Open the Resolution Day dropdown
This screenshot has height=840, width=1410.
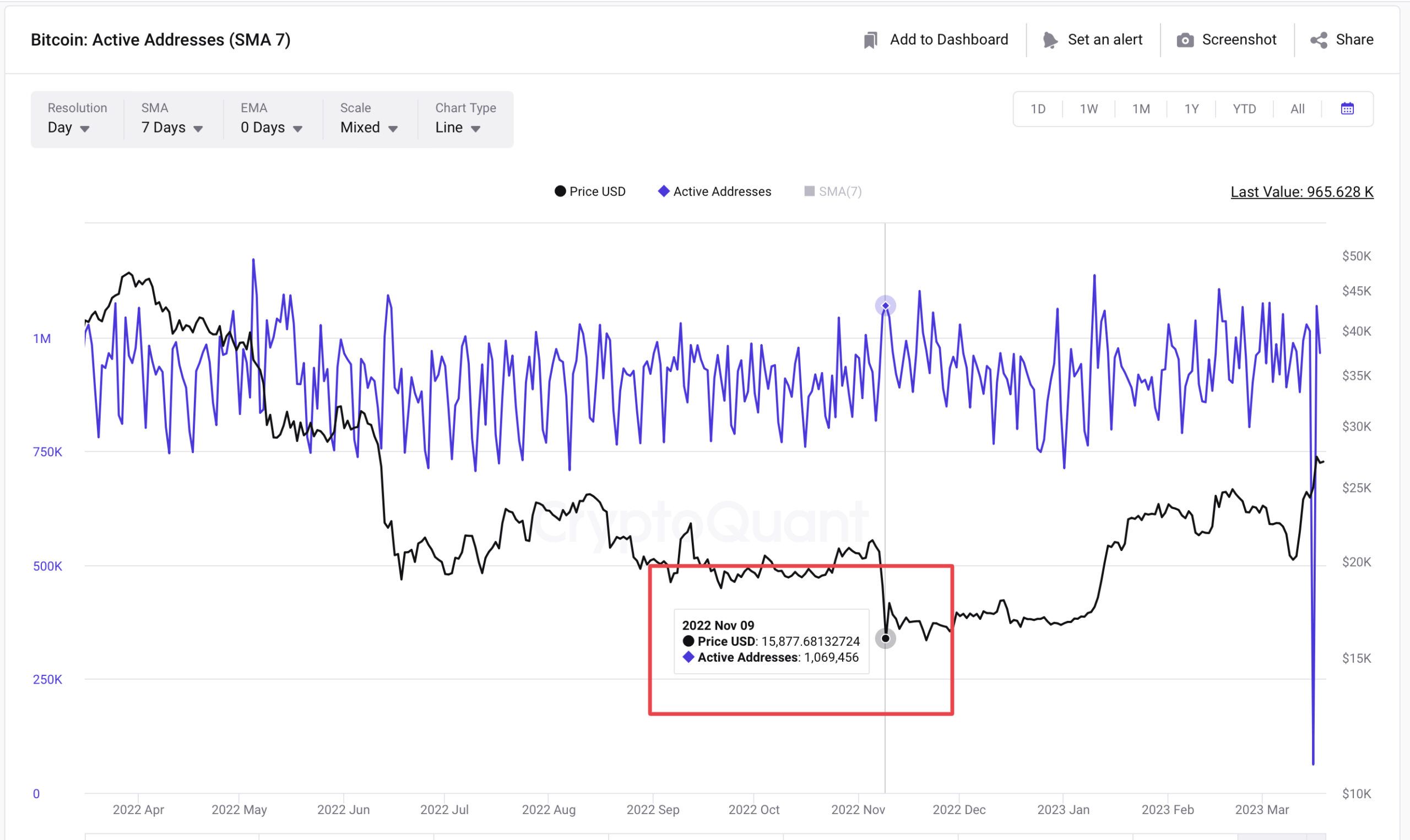tap(69, 128)
